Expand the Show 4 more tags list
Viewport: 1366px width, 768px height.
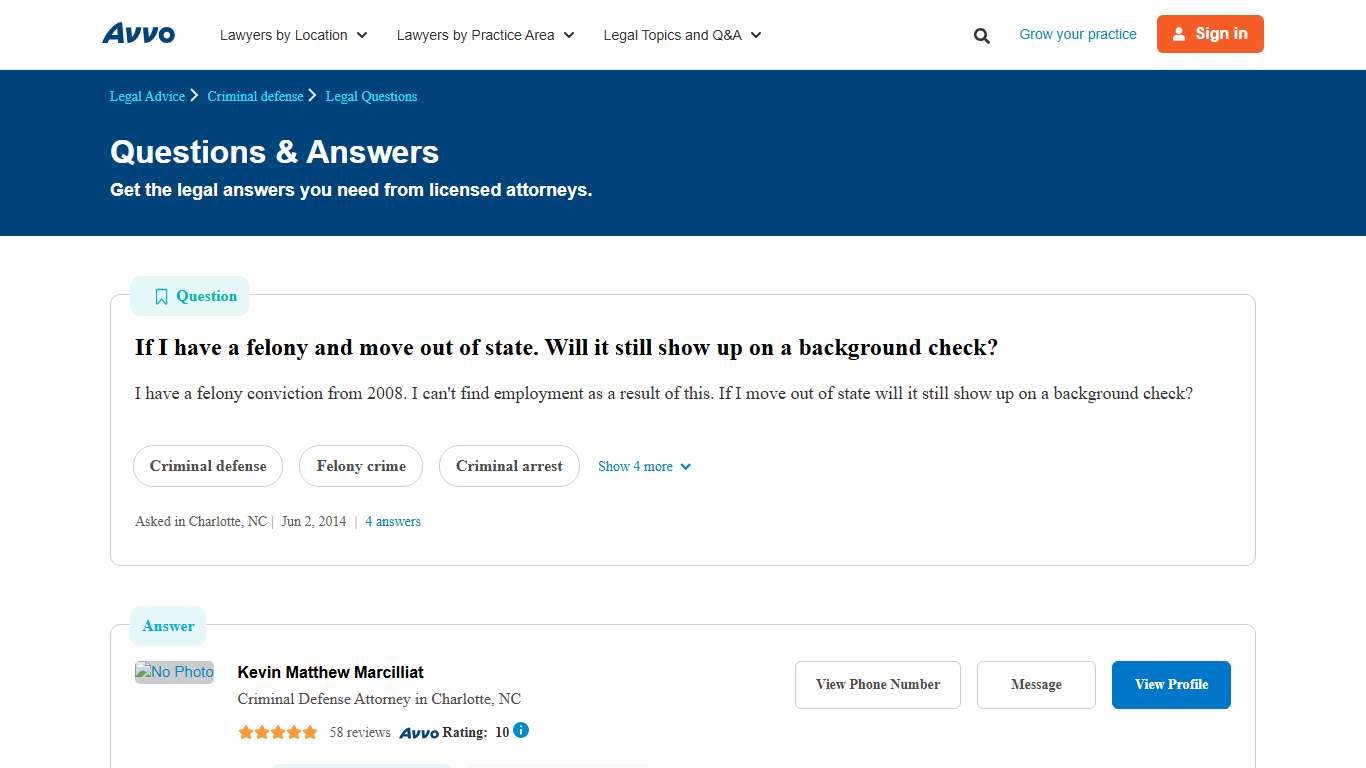click(644, 466)
